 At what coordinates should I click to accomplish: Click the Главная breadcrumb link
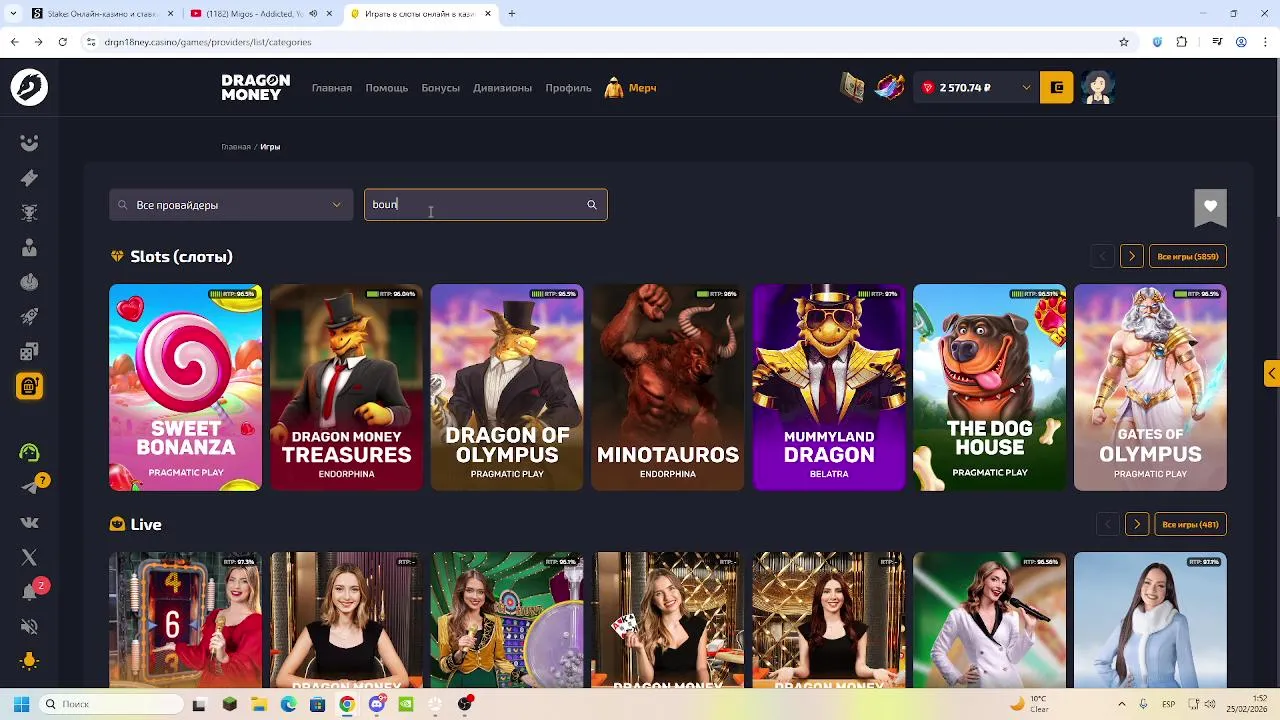tap(236, 147)
